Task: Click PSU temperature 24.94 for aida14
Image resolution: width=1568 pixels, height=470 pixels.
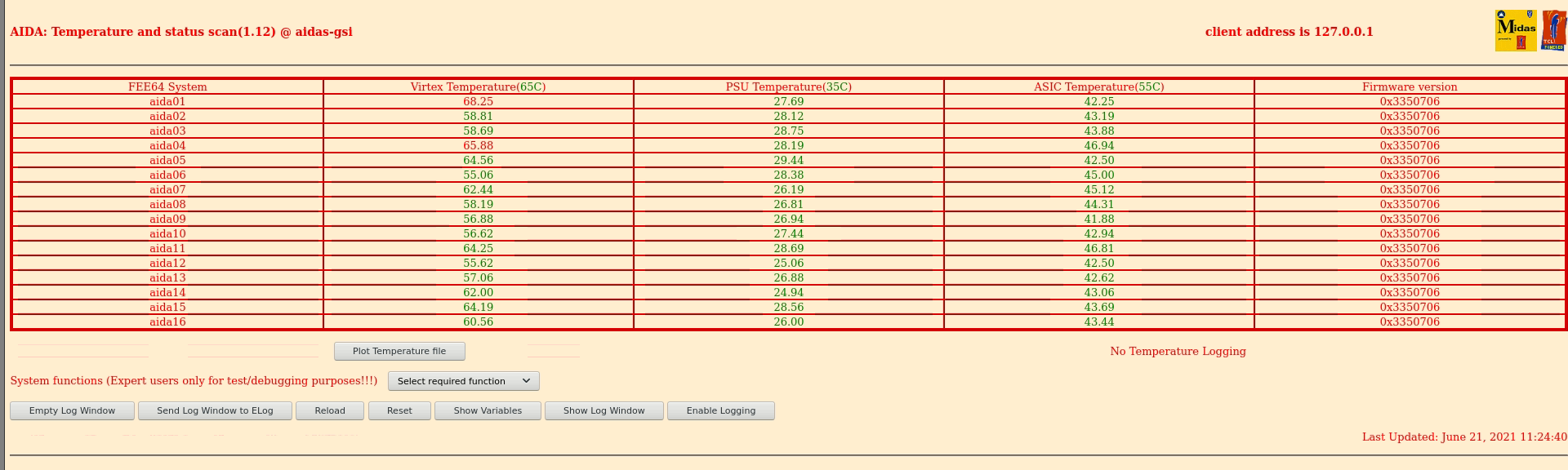Action: coord(789,293)
